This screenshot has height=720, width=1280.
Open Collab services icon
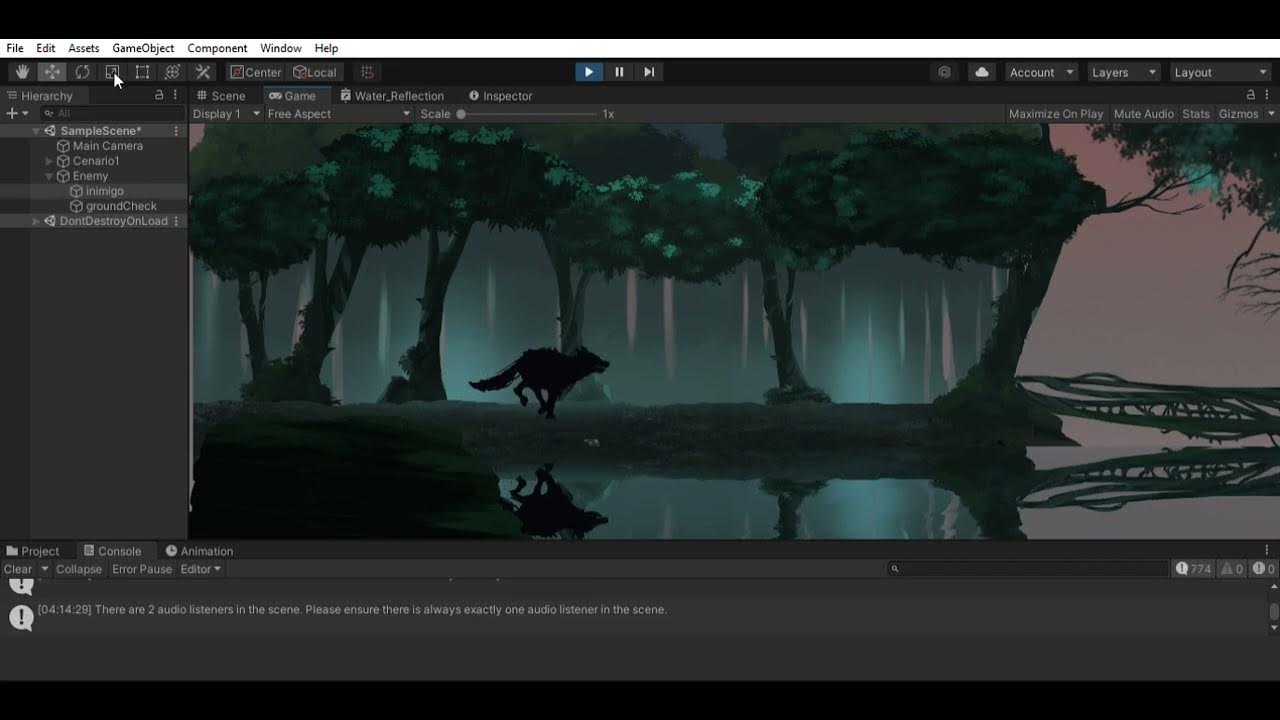pyautogui.click(x=944, y=72)
